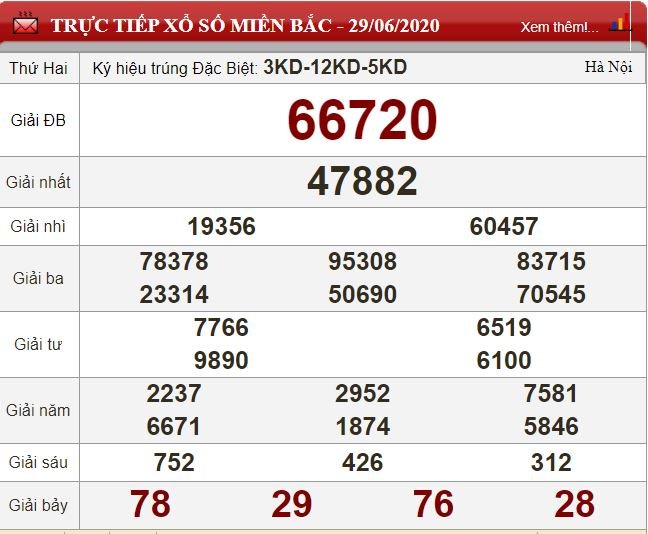Select special prize code '3KD-12KD-5KD'

coord(335,67)
